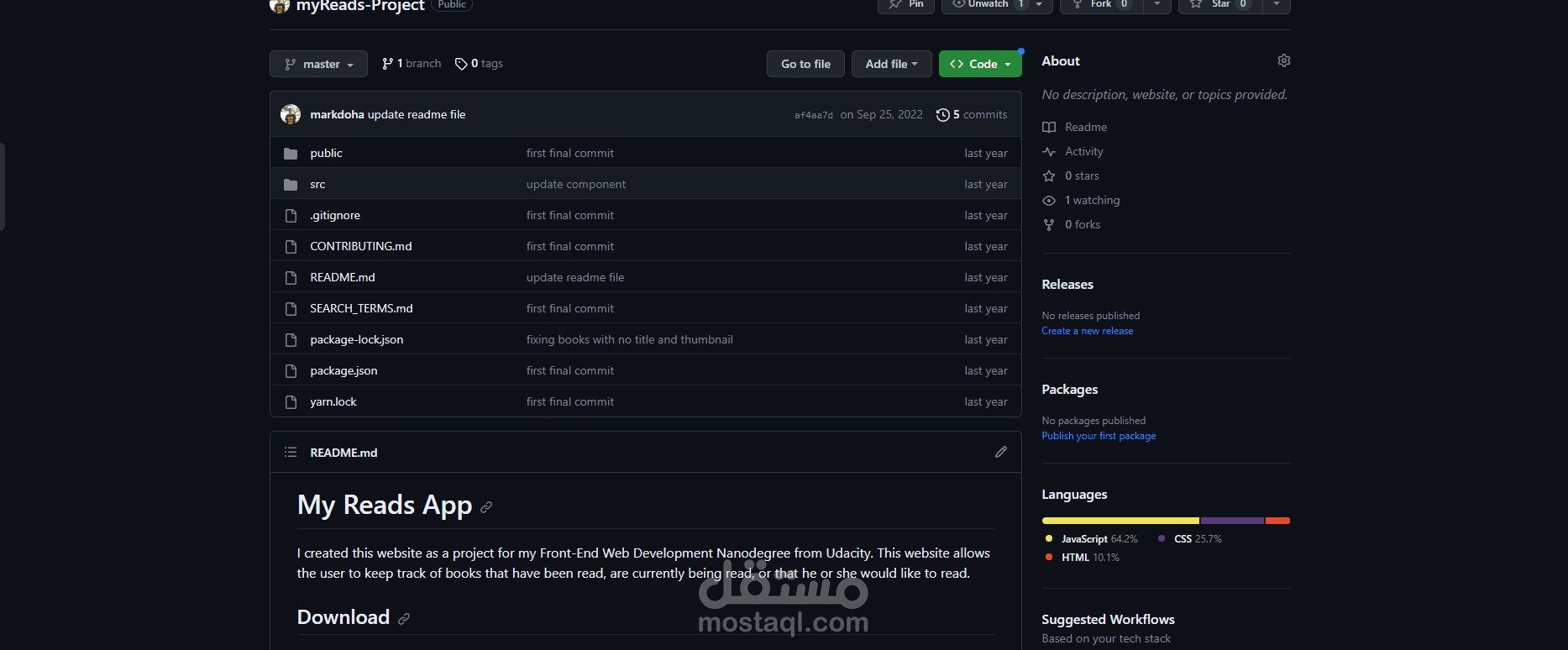Viewport: 1568px width, 650px height.
Task: Open the README outline list icon
Action: [291, 453]
